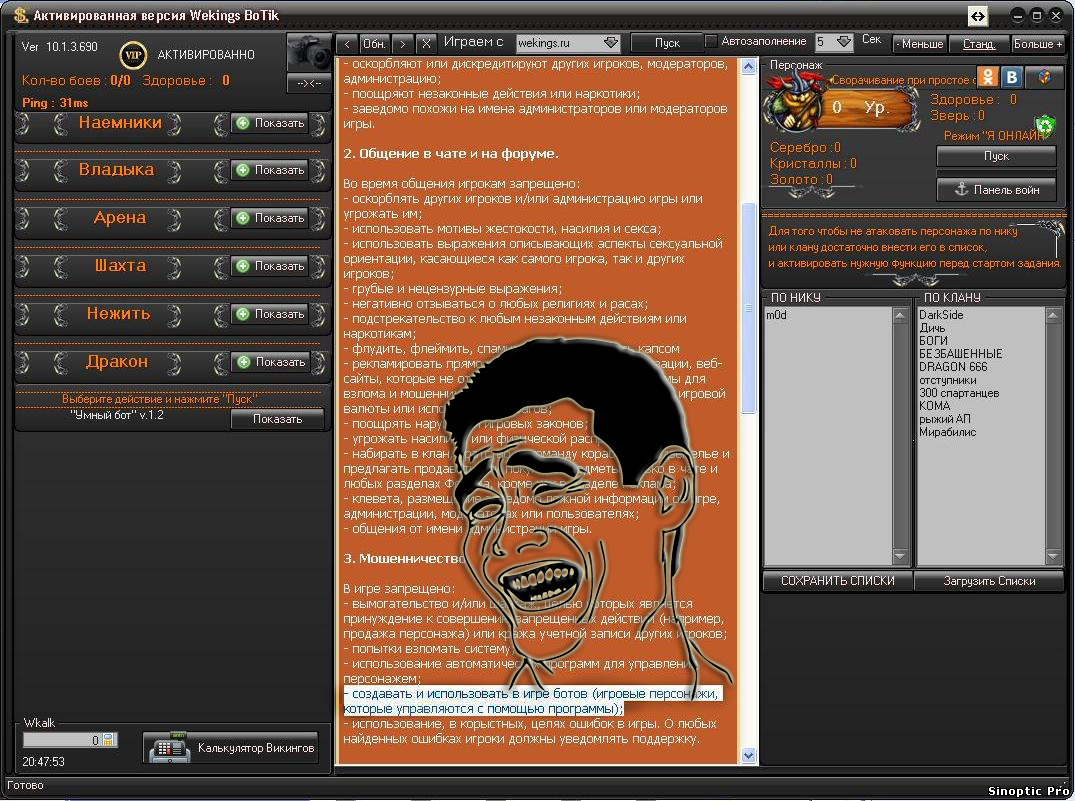
Task: Open Odnoklassniki social link icon
Action: click(x=988, y=77)
